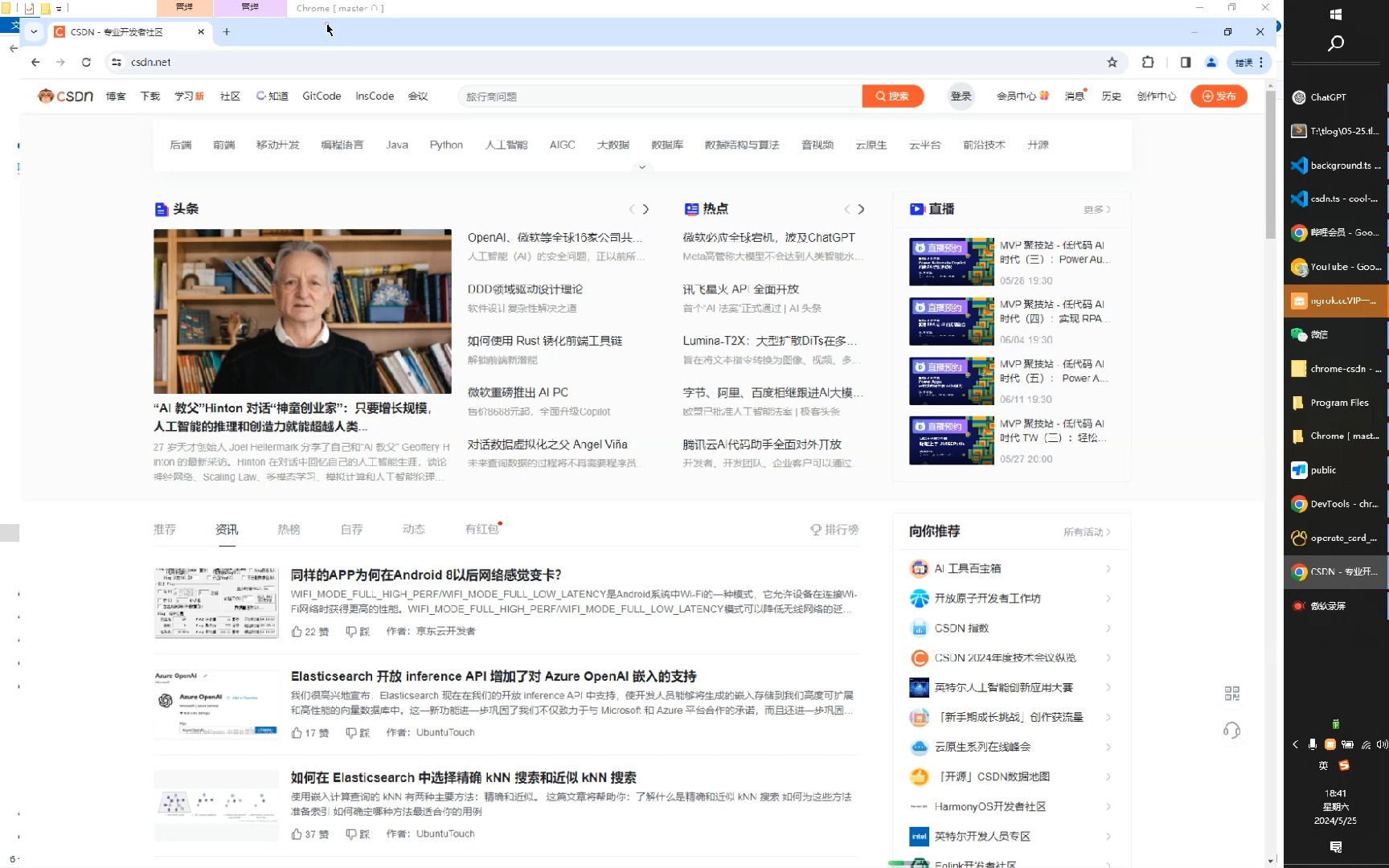
Task: Show hidden system tray icons chevron
Action: (x=1295, y=744)
